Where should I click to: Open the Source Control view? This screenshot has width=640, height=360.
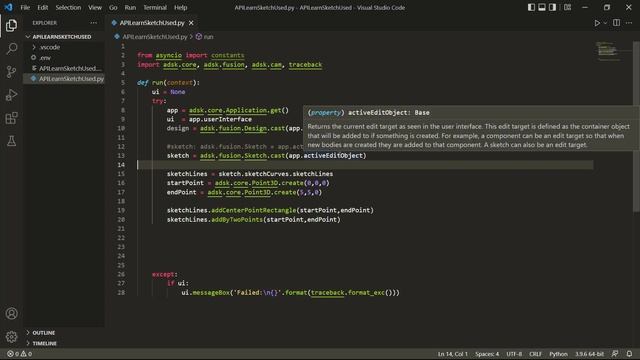[11, 72]
